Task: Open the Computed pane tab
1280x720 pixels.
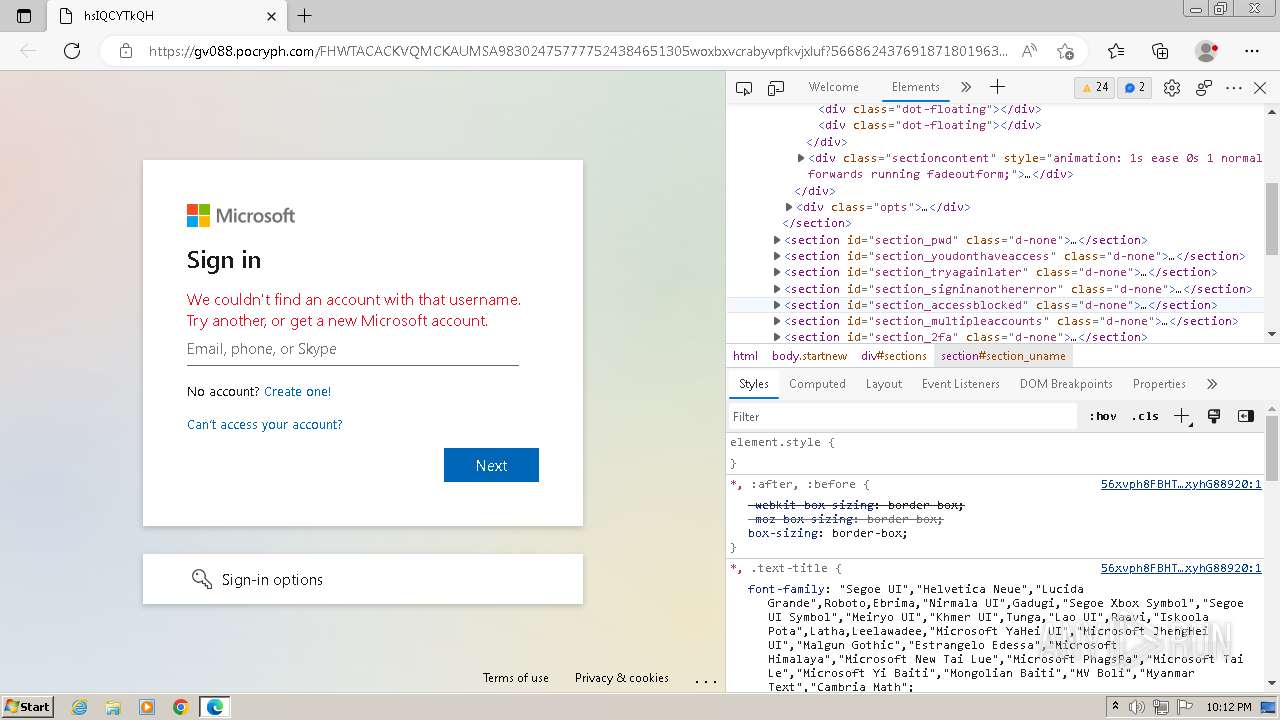Action: [817, 384]
